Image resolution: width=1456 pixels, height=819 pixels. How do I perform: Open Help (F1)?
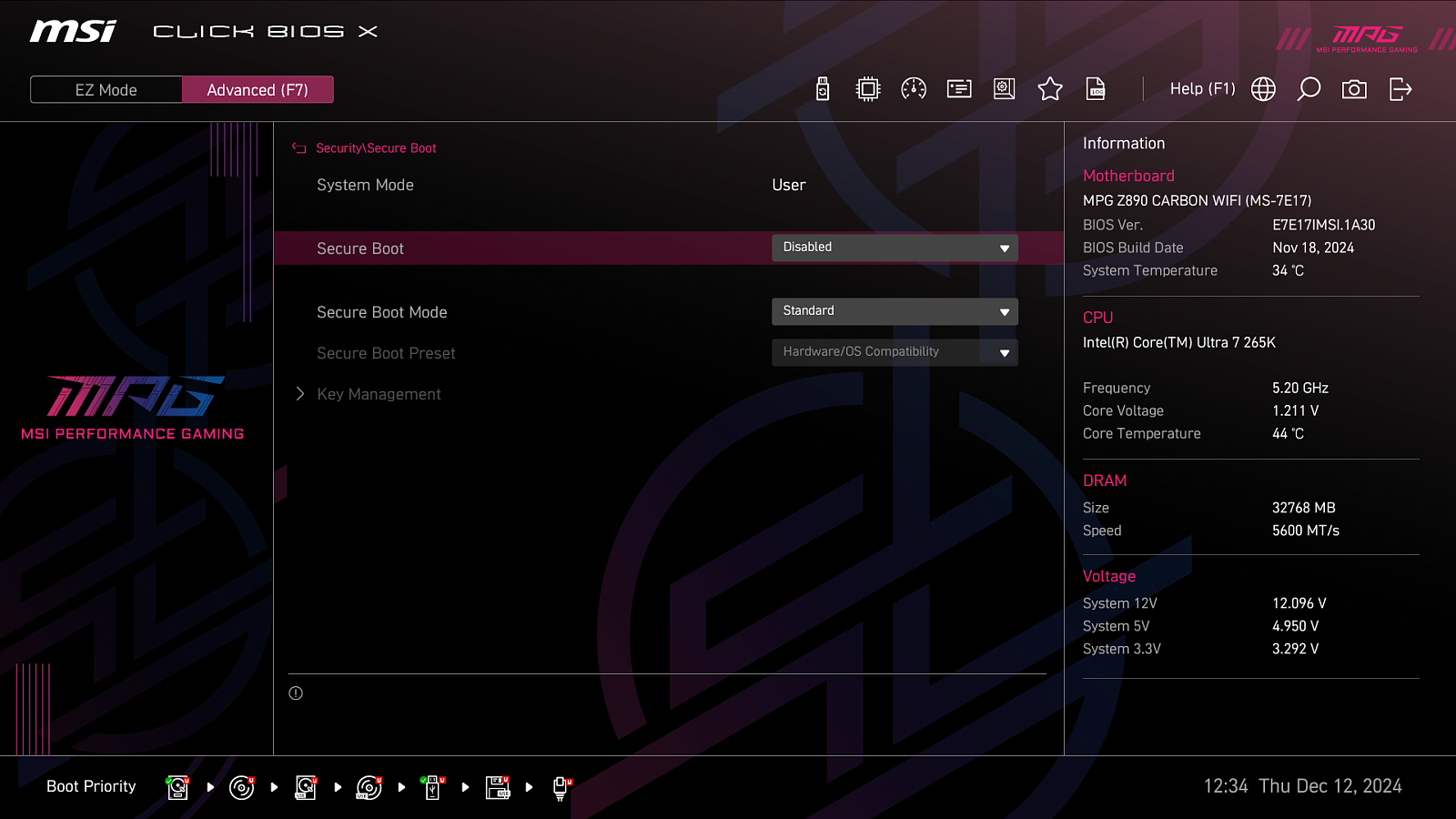coord(1202,89)
